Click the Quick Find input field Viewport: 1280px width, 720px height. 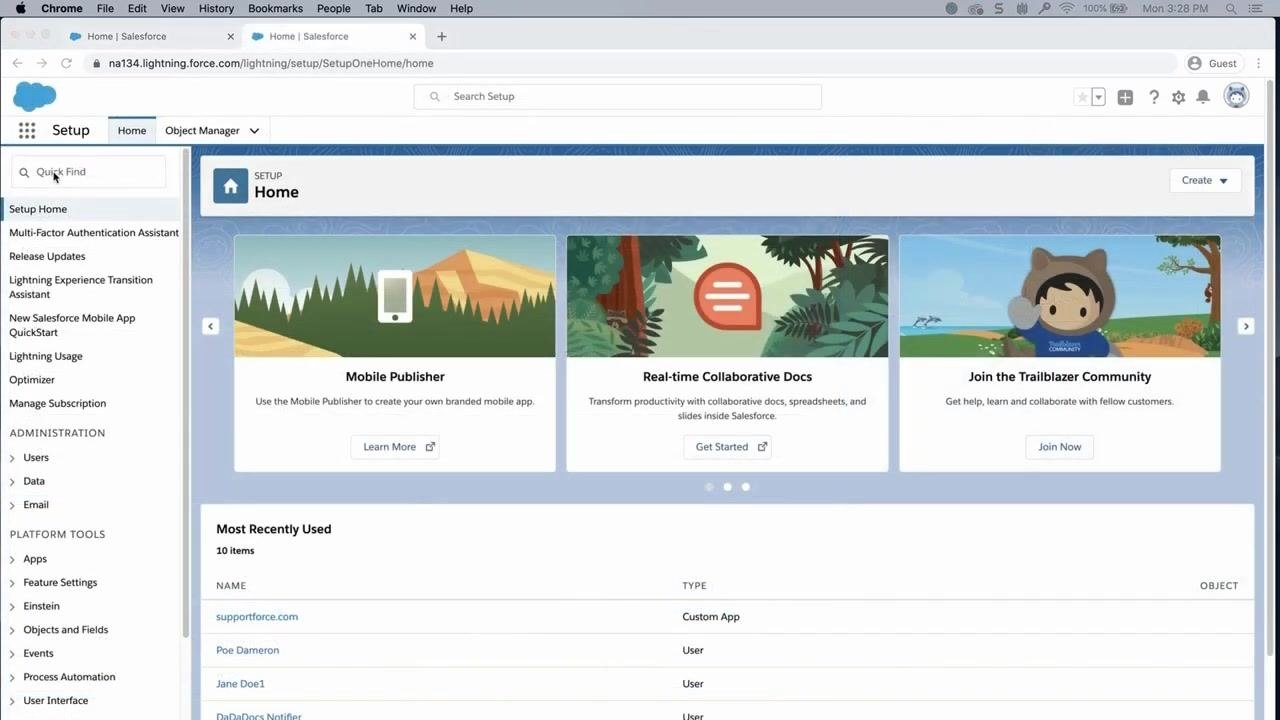tap(89, 172)
